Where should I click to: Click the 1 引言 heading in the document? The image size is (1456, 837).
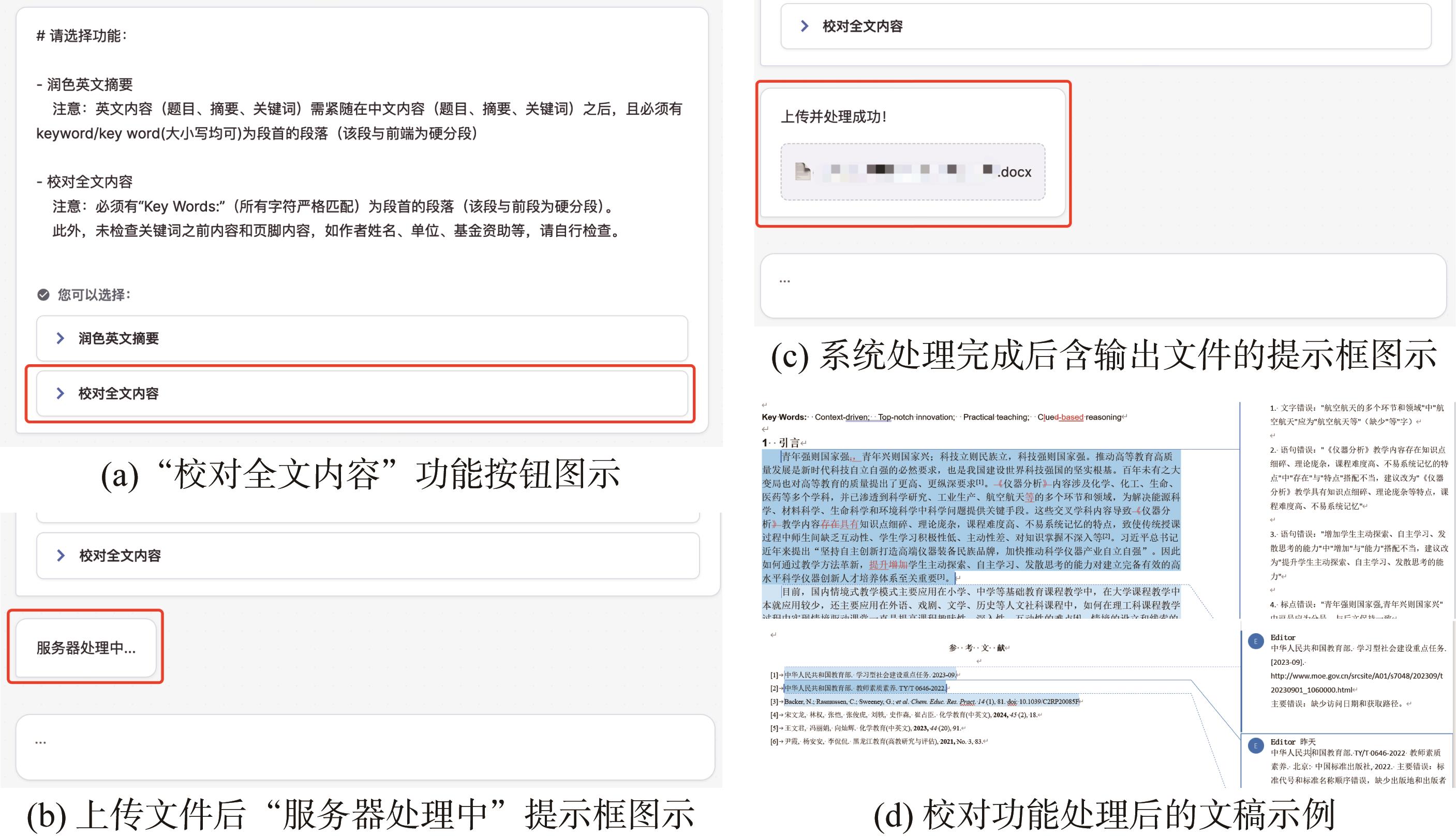click(x=788, y=443)
